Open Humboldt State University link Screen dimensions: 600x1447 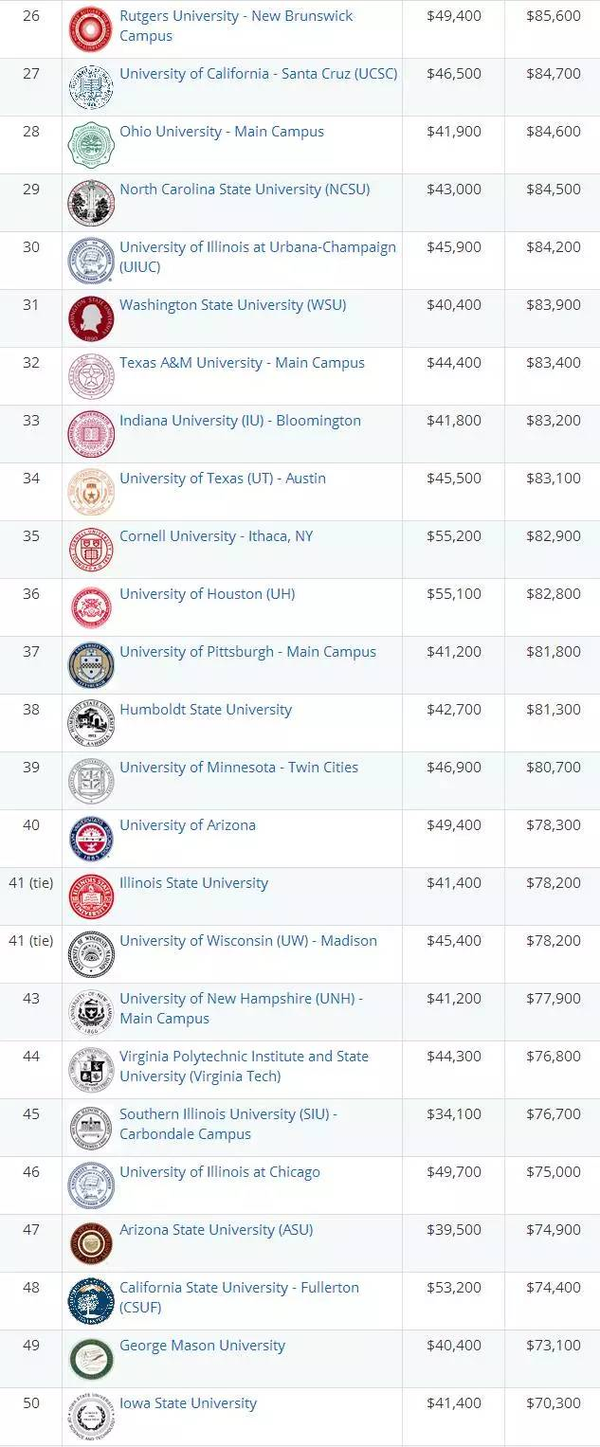(x=206, y=709)
